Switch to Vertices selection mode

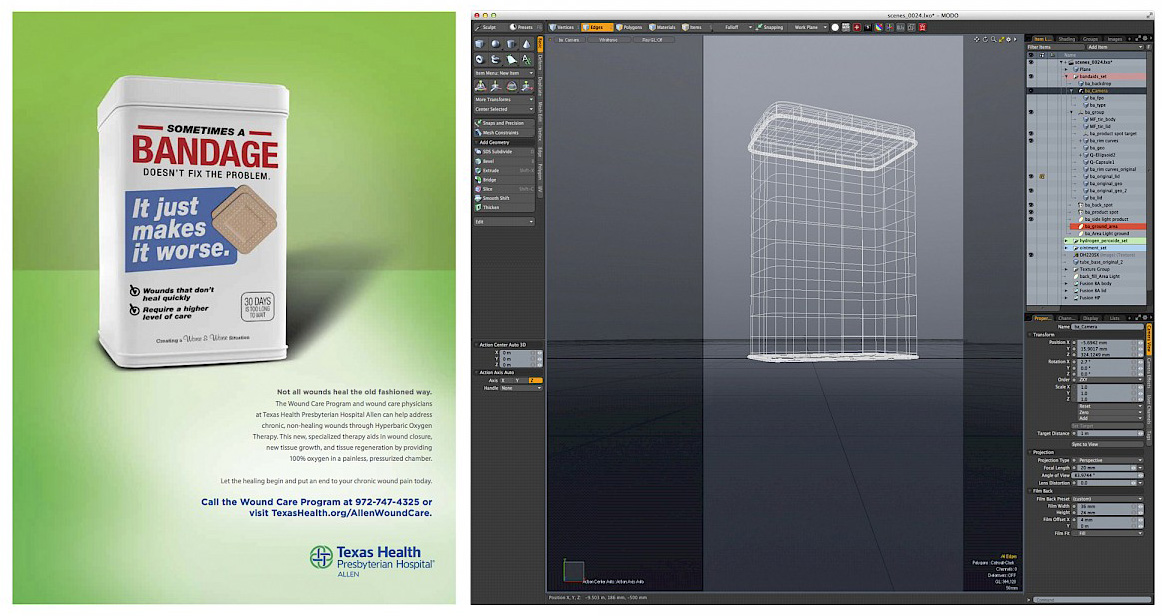point(562,27)
